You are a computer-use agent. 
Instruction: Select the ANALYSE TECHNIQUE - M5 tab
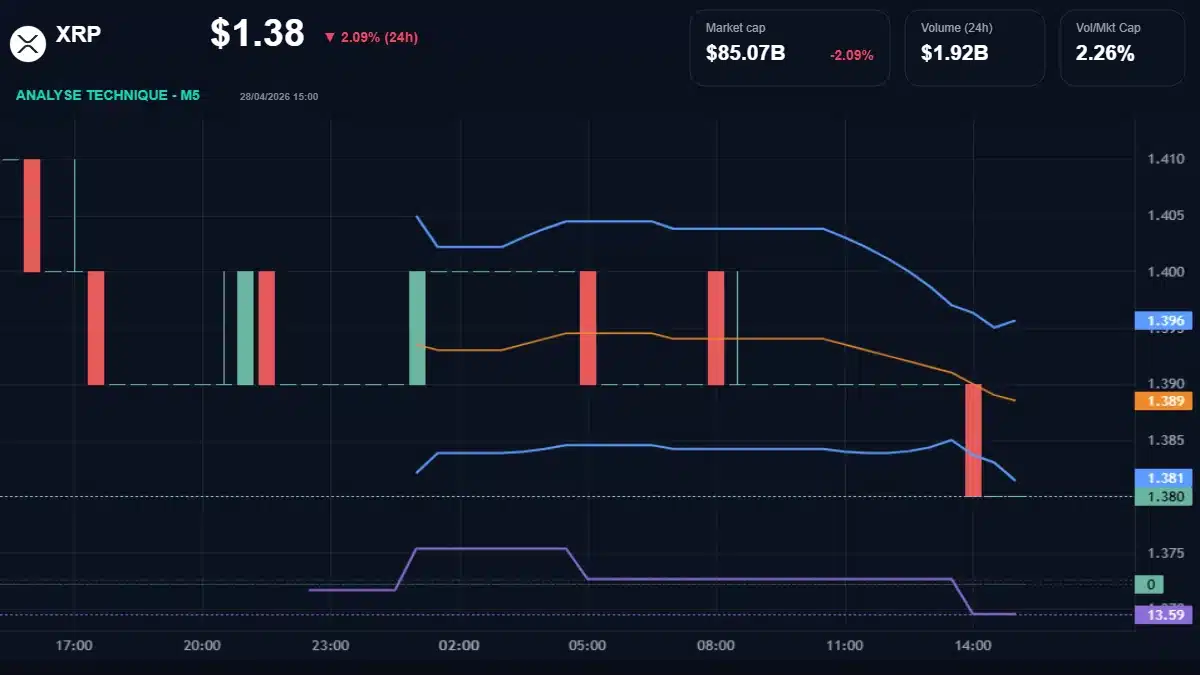107,96
